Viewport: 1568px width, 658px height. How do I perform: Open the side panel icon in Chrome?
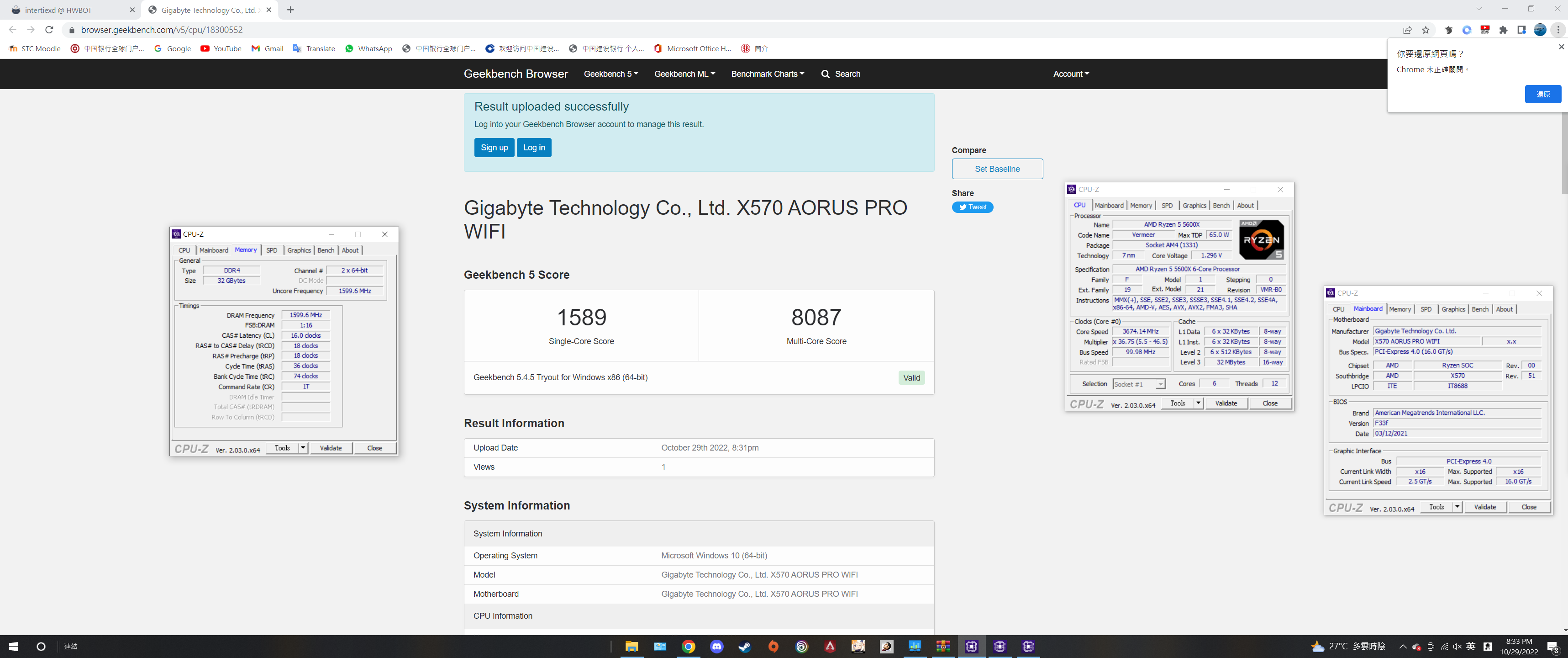1522,30
